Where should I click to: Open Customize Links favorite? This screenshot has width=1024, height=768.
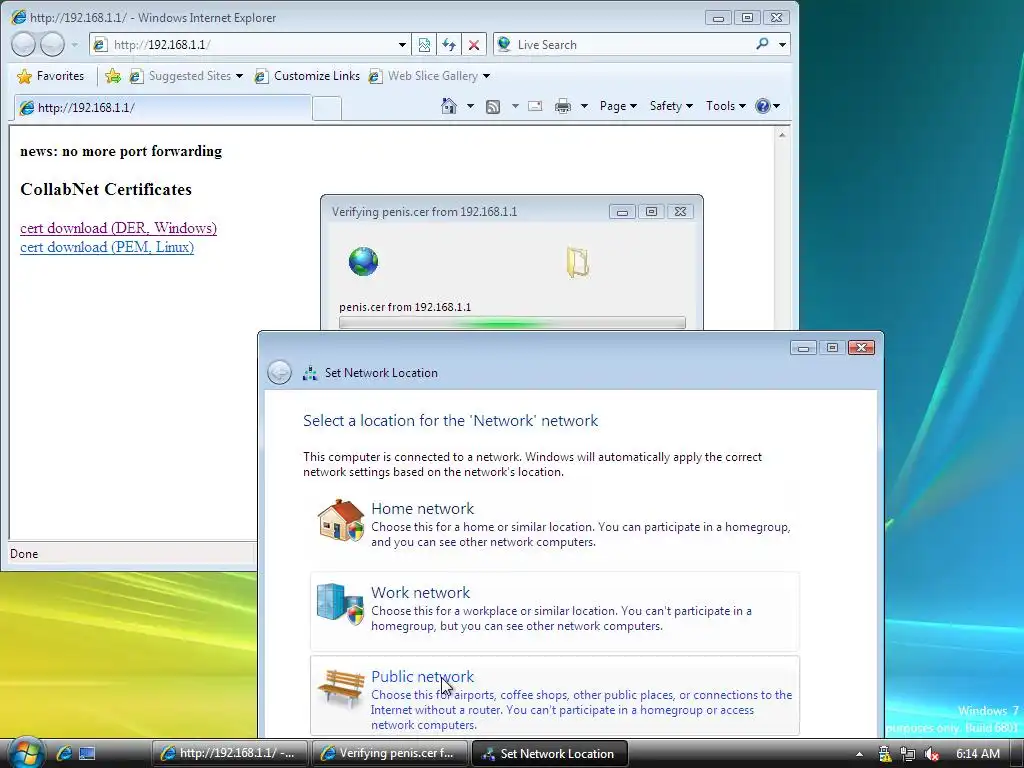coord(307,76)
